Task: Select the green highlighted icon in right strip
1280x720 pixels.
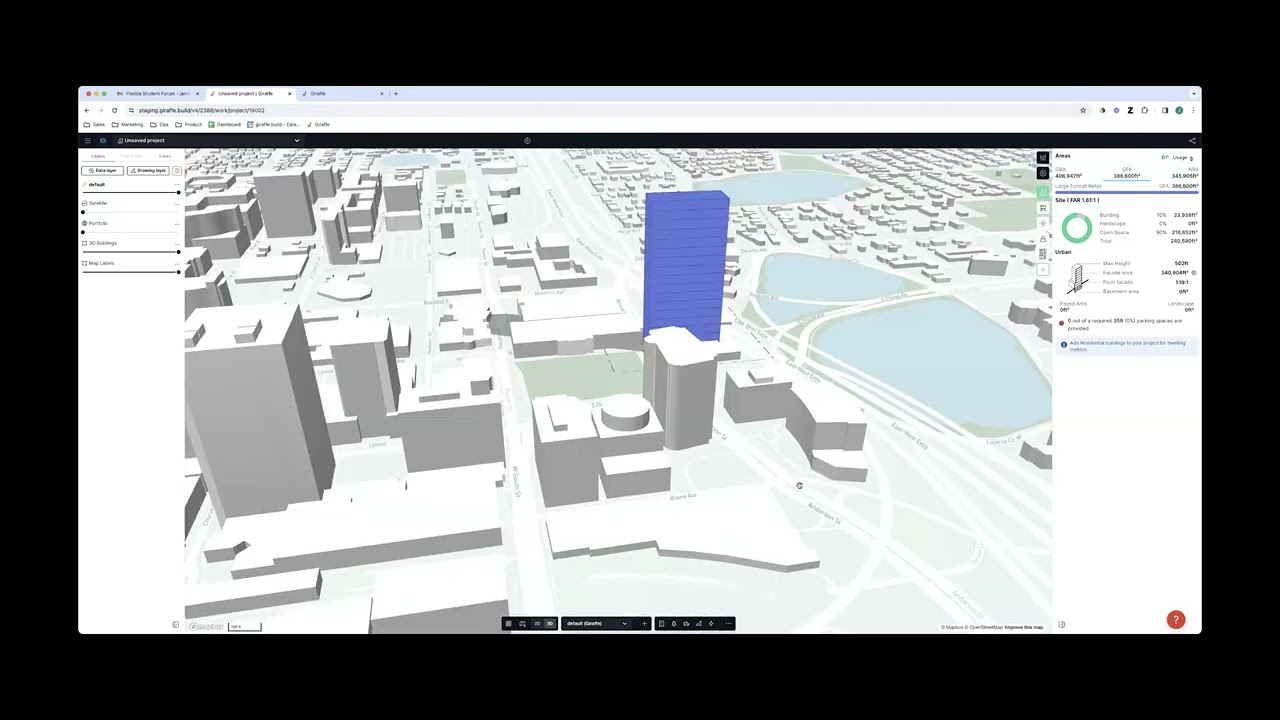Action: (x=1043, y=192)
